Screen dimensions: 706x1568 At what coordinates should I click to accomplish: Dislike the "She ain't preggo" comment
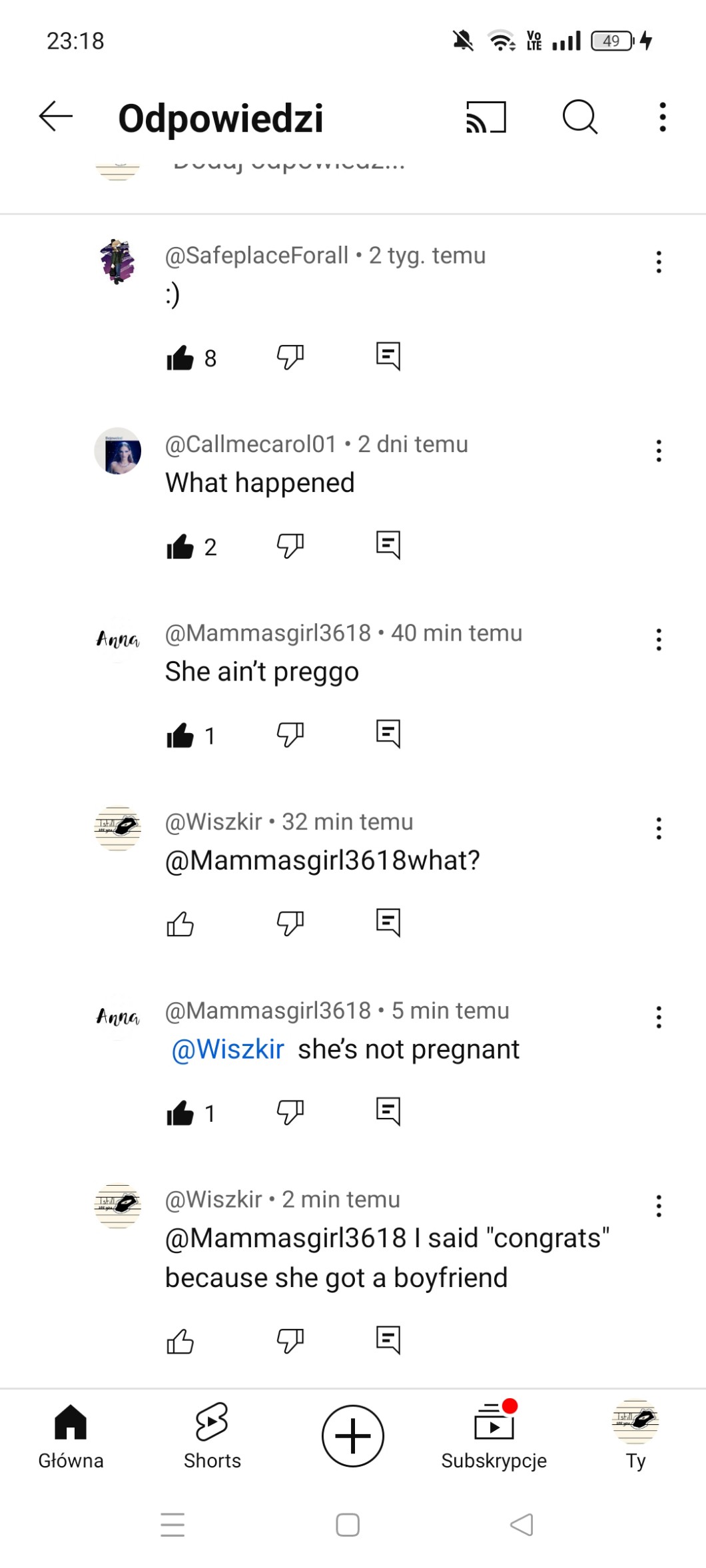(290, 734)
